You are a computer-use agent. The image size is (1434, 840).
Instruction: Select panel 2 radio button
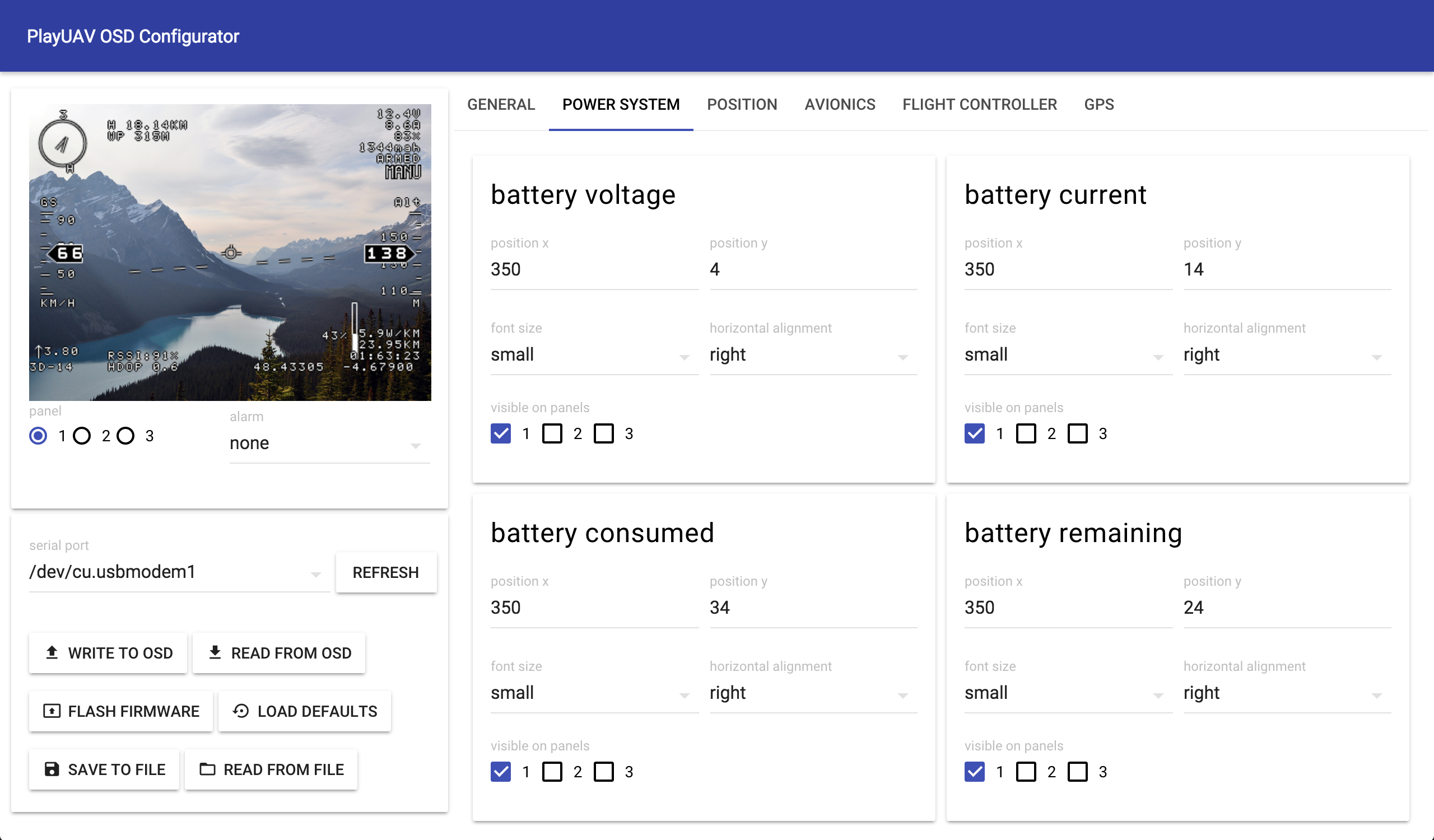click(82, 436)
